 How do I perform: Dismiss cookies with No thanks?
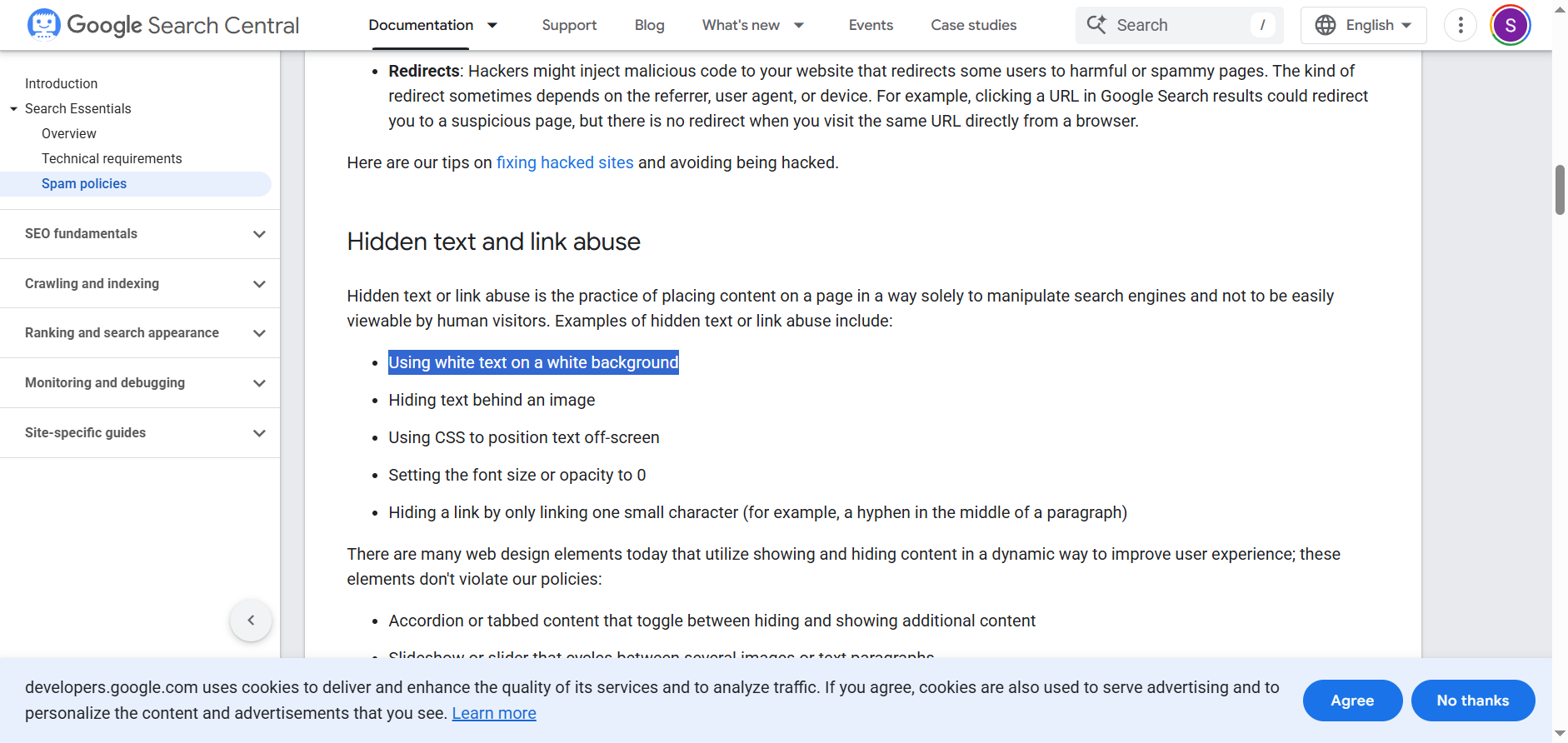point(1472,701)
